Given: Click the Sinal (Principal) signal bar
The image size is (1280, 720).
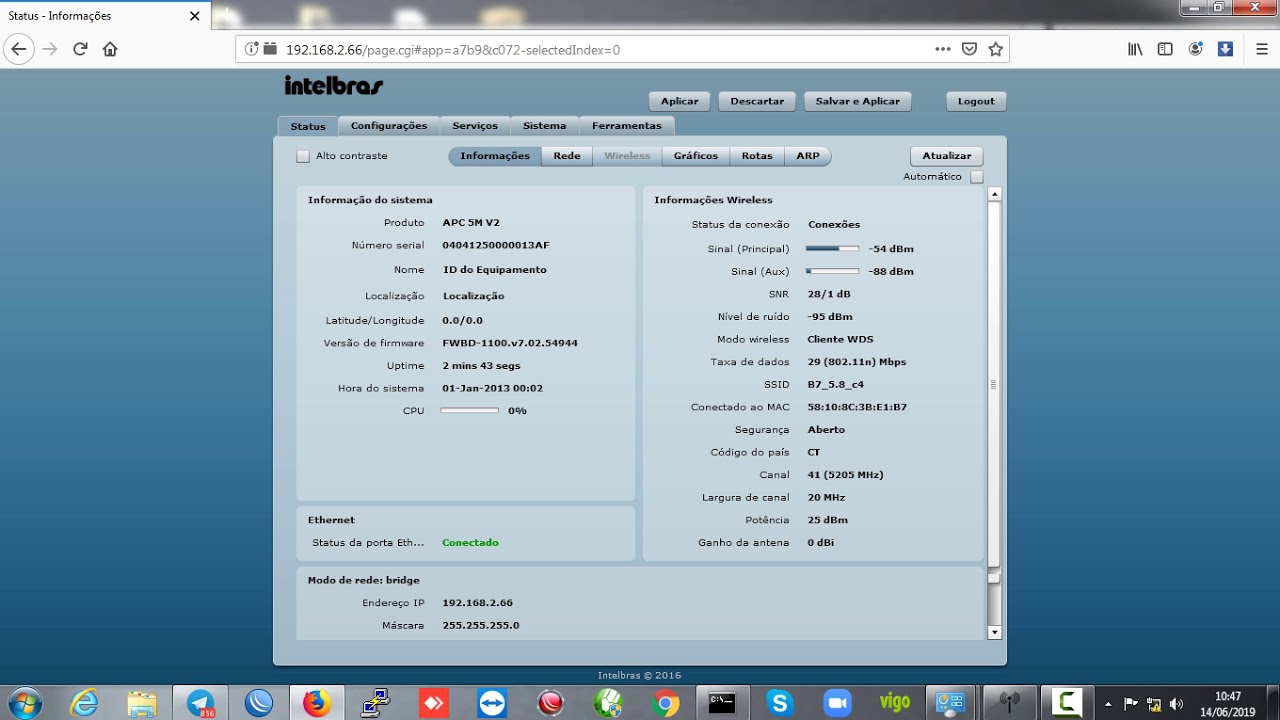Looking at the screenshot, I should pos(832,248).
